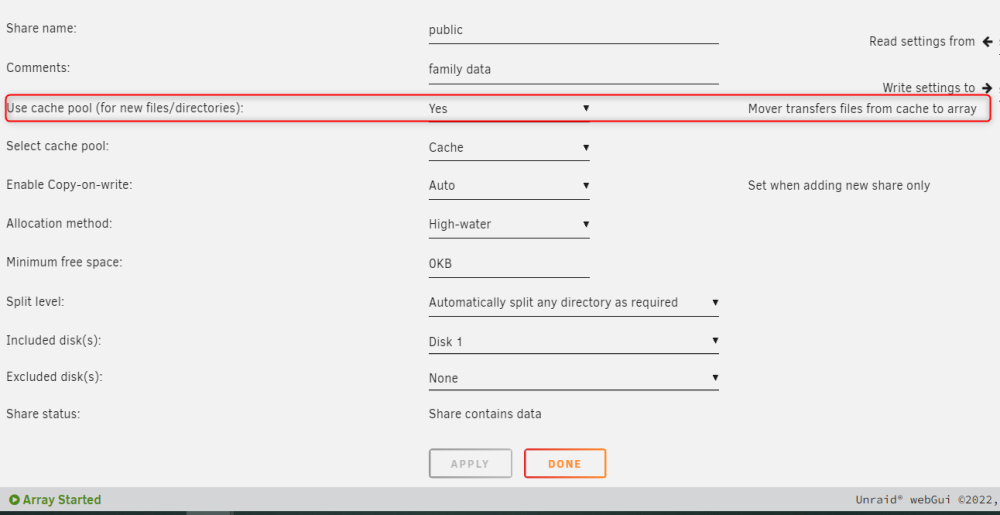Click the Share status label
The width and height of the screenshot is (1000, 515).
pyautogui.click(x=43, y=414)
